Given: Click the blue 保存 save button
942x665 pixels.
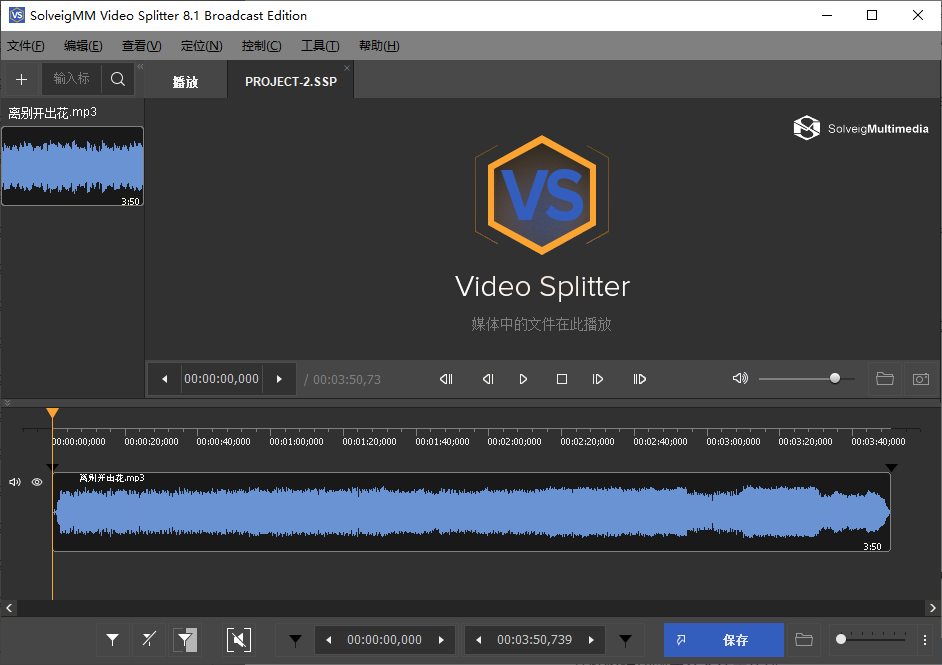Looking at the screenshot, I should [x=723, y=640].
